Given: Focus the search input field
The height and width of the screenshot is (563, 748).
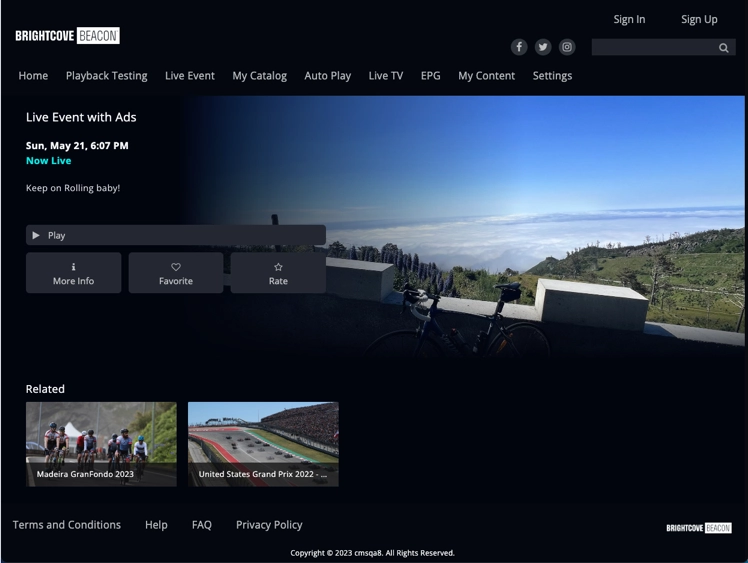Looking at the screenshot, I should [664, 47].
